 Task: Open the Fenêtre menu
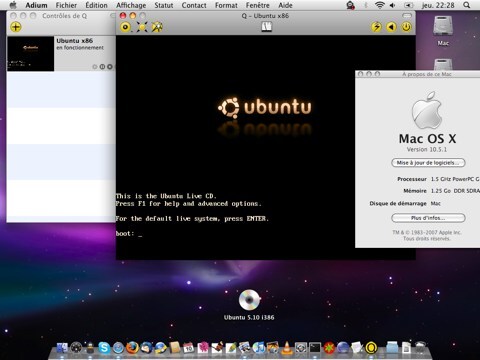[x=258, y=5]
